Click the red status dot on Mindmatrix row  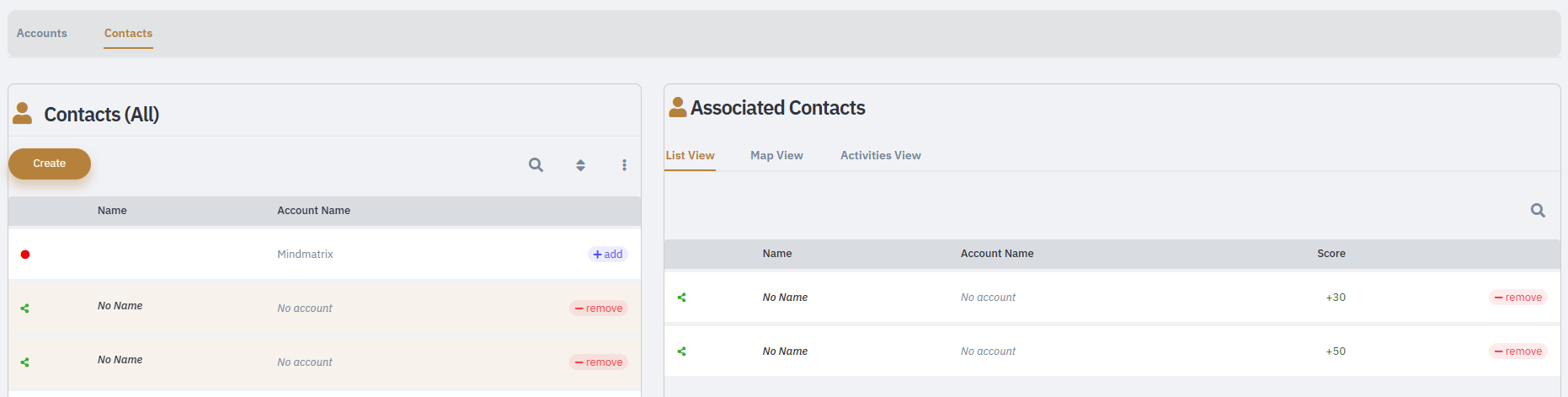click(25, 255)
